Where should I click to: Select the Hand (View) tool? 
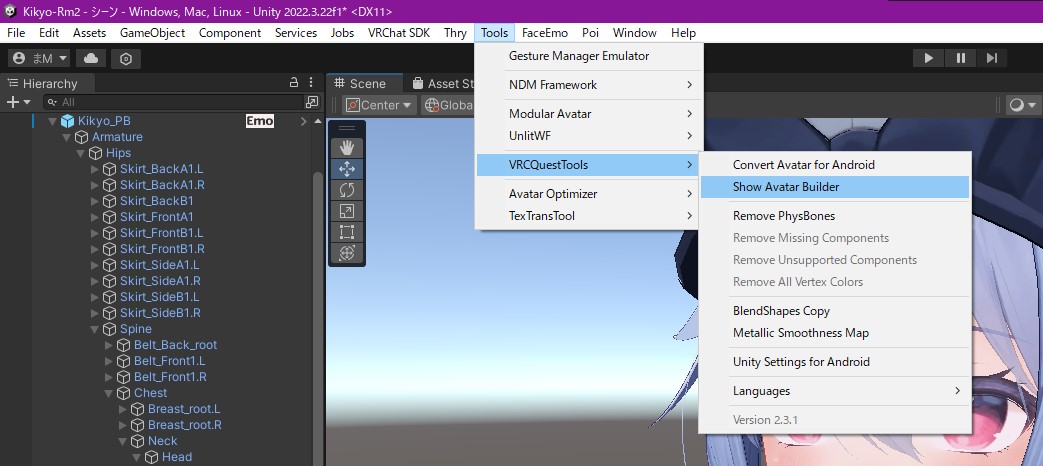[x=347, y=148]
